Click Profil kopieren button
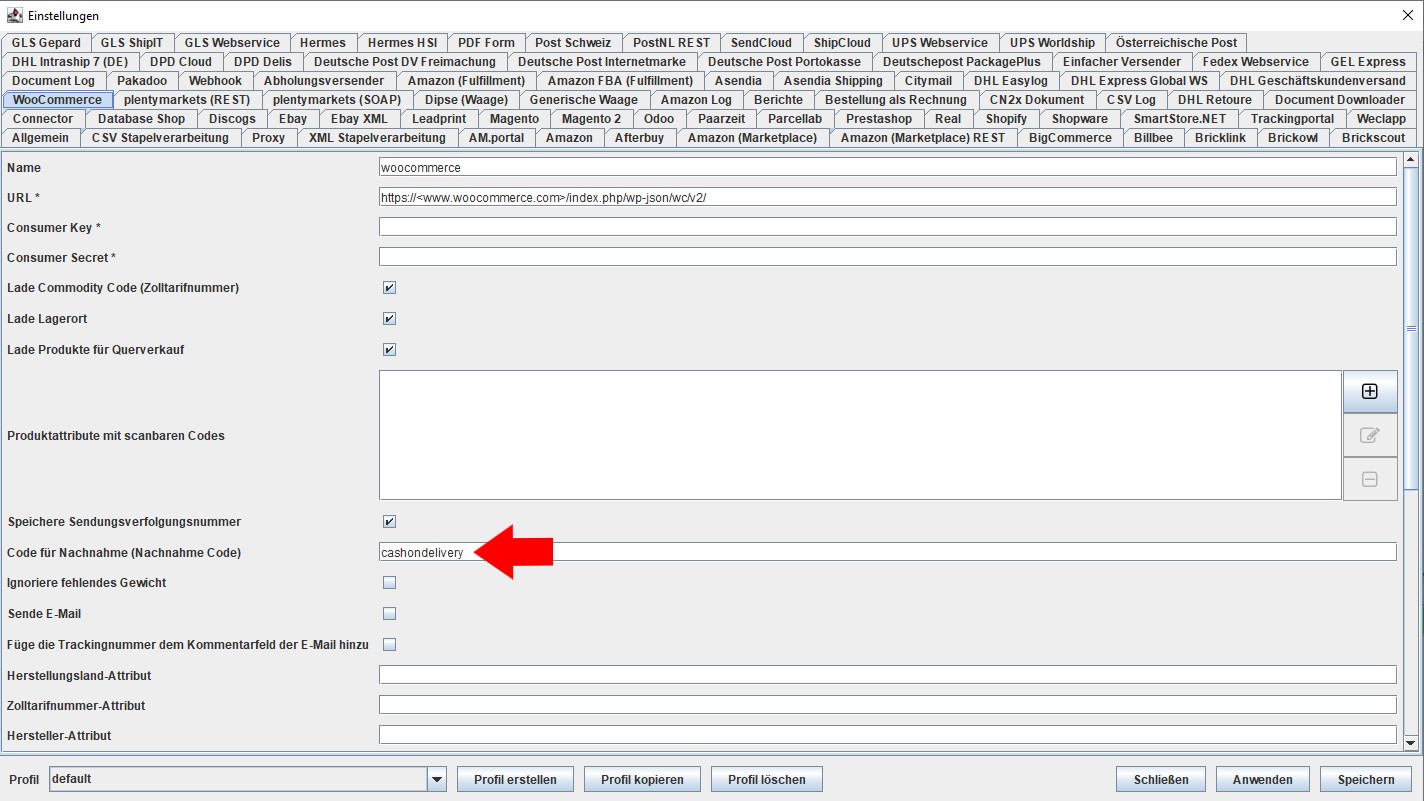Viewport: 1424px width, 801px height. click(642, 780)
